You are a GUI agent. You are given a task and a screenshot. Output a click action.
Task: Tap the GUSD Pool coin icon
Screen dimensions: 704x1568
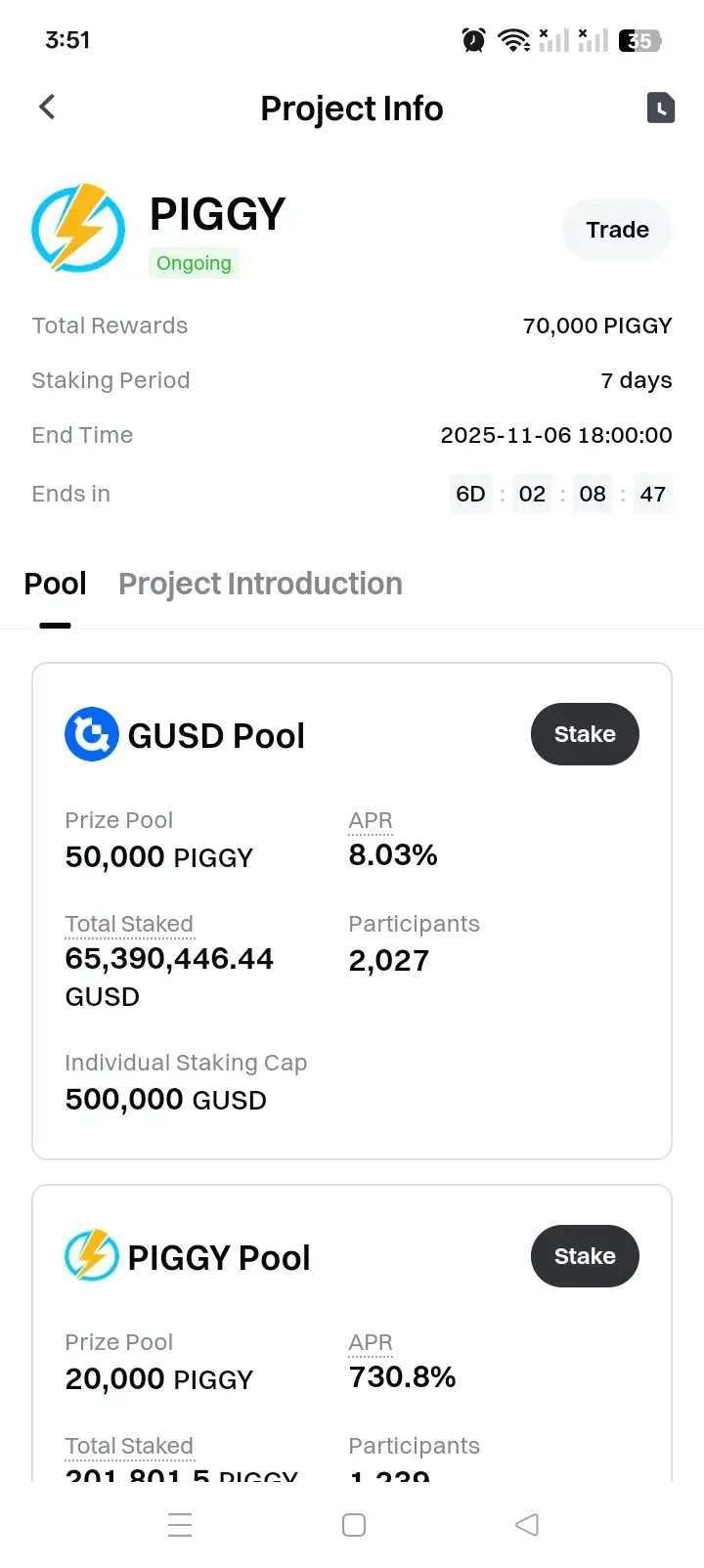tap(91, 734)
